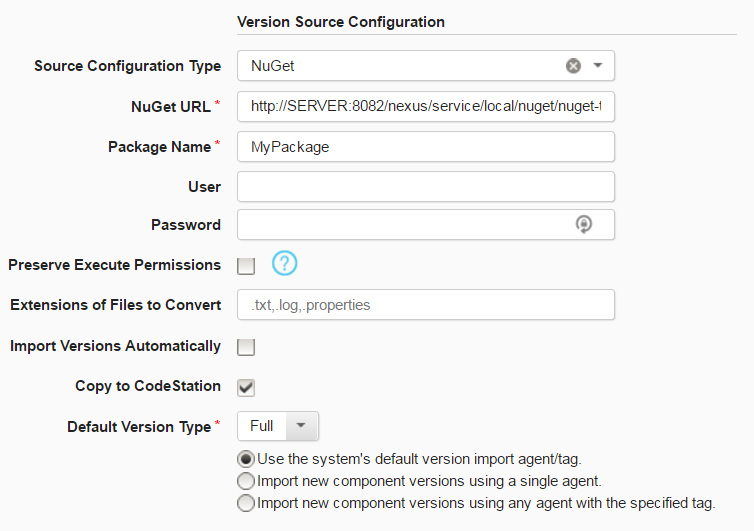Viewport: 754px width, 531px height.
Task: Click the "Source Configuration Type" field label
Action: click(127, 66)
